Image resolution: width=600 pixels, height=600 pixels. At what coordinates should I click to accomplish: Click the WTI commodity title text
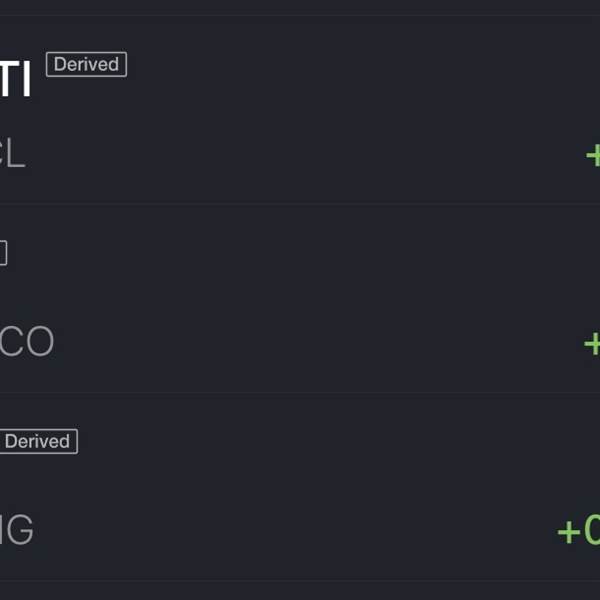tap(16, 79)
